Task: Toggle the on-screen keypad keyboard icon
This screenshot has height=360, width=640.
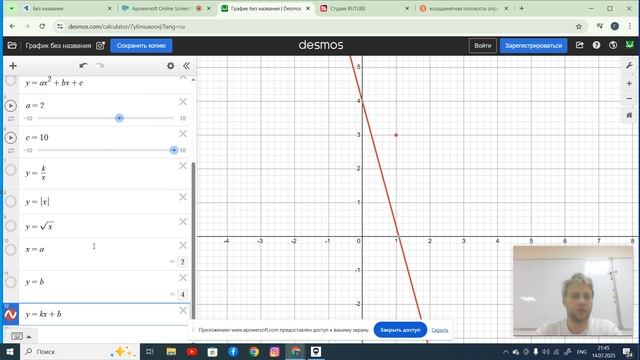Action: tap(17, 336)
